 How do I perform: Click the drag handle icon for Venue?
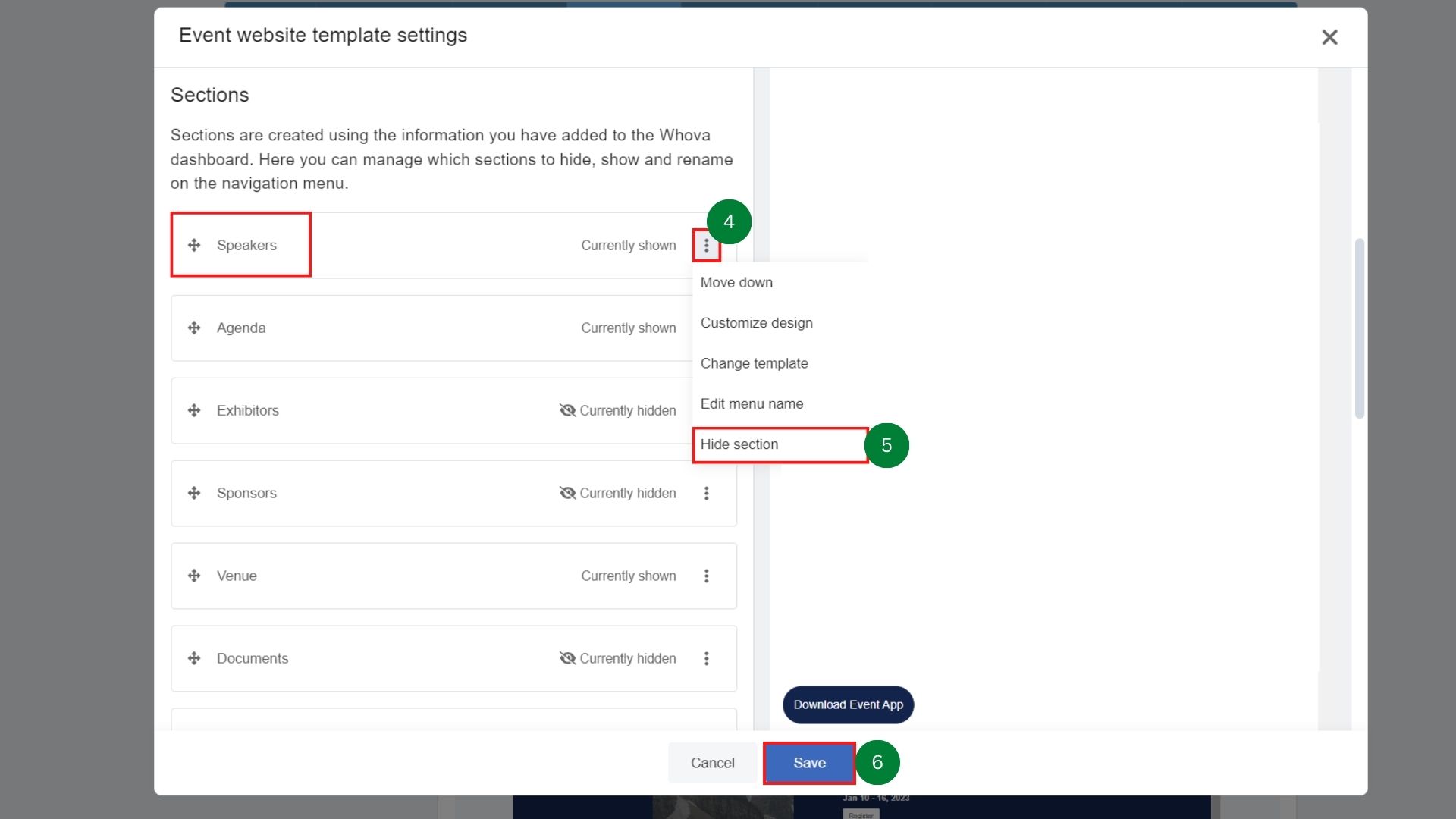(x=194, y=576)
